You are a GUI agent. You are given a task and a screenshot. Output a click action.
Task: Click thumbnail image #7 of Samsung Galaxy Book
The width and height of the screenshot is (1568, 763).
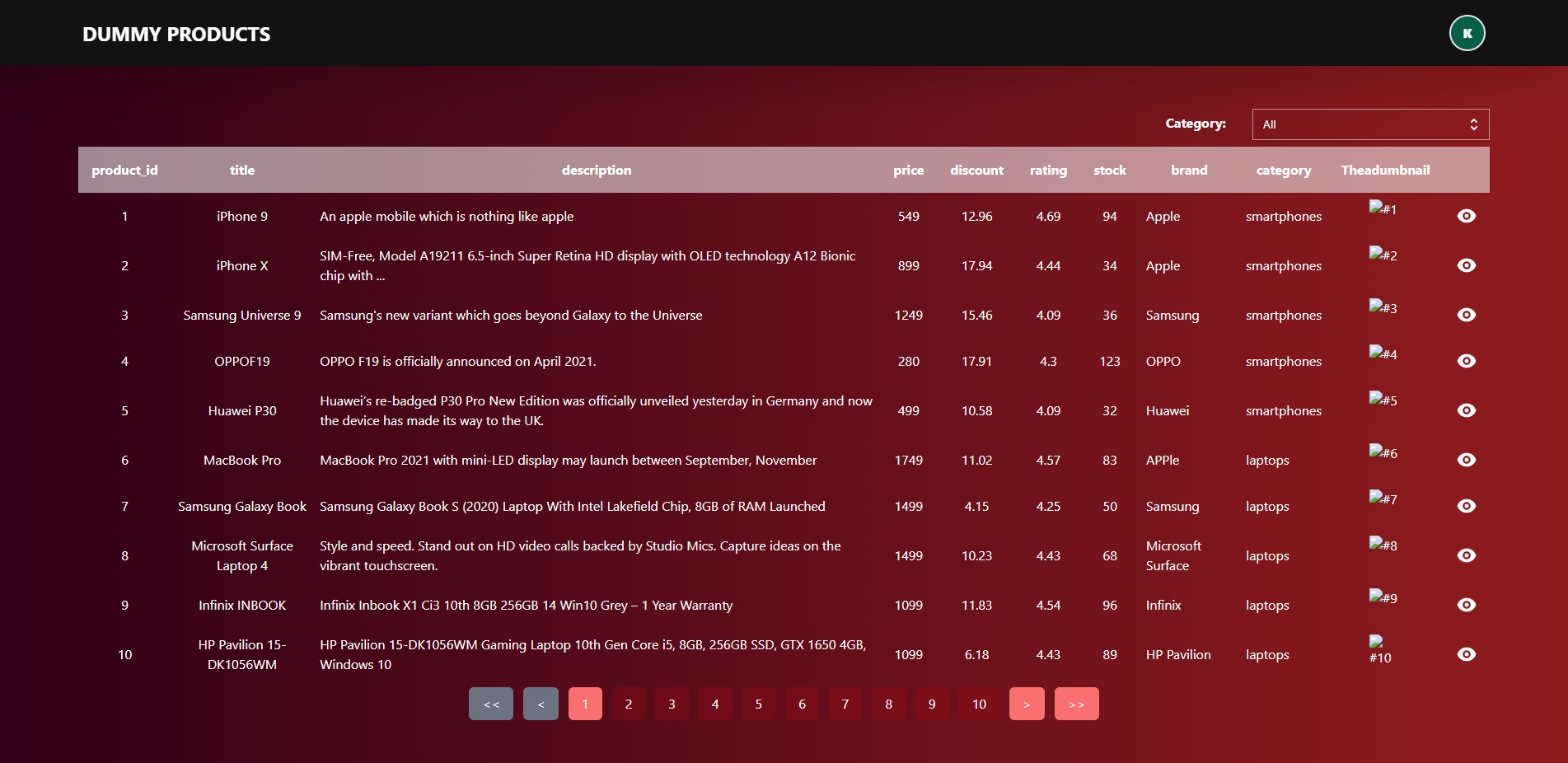coord(1383,498)
